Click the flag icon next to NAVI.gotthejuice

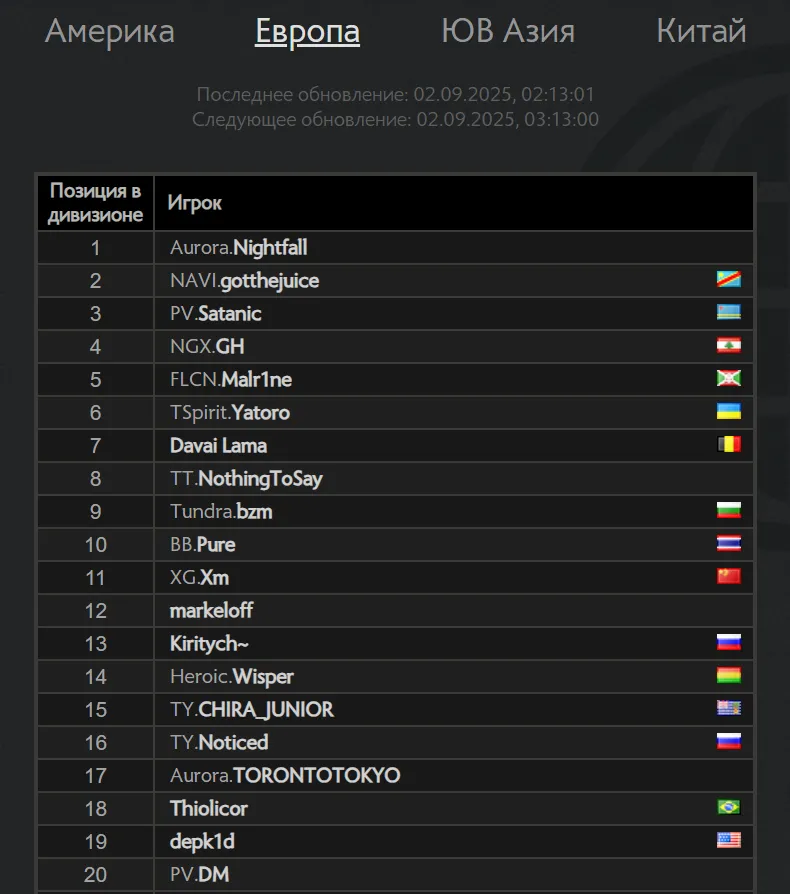728,279
